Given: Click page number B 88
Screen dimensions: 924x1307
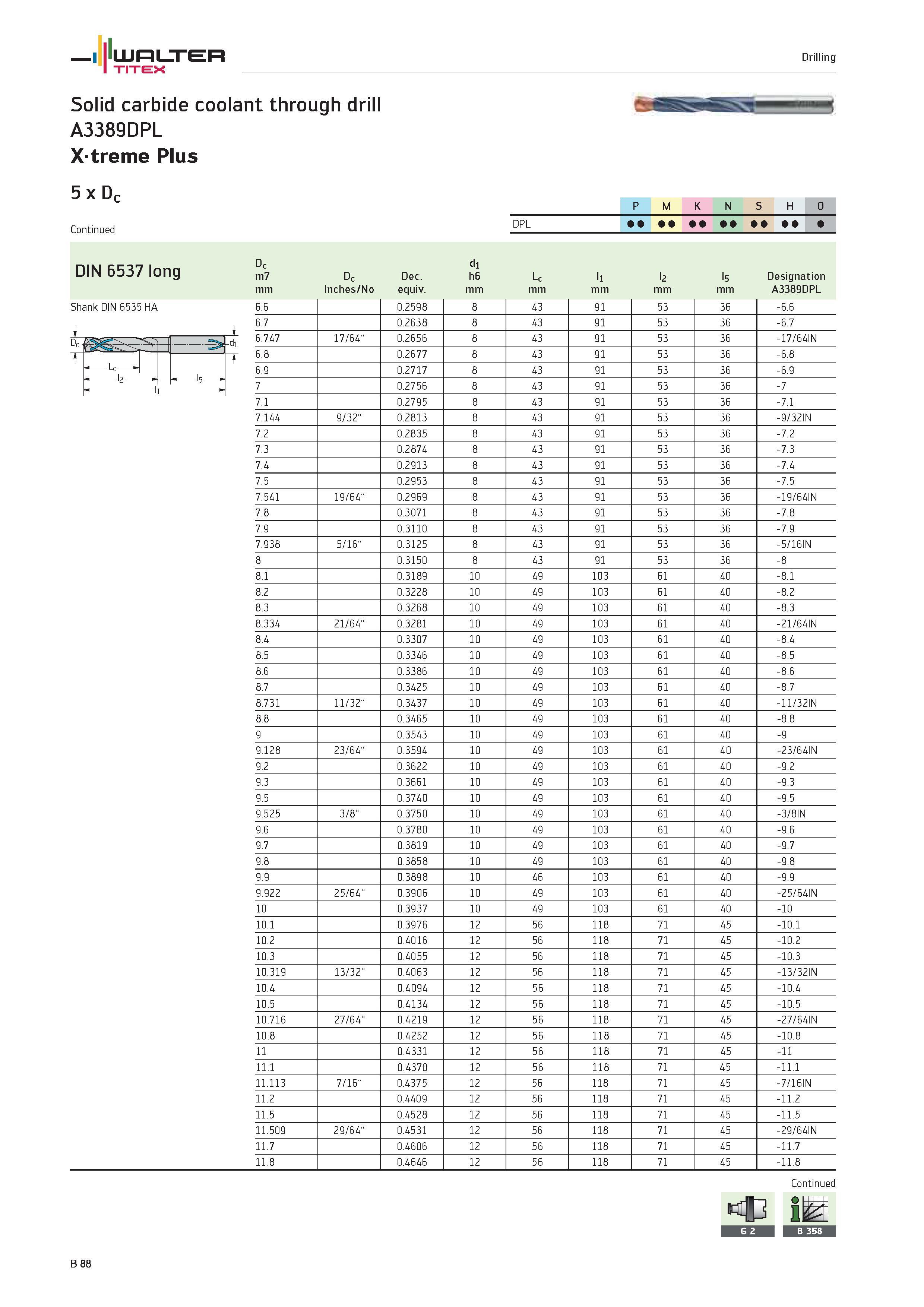Looking at the screenshot, I should click(81, 1264).
